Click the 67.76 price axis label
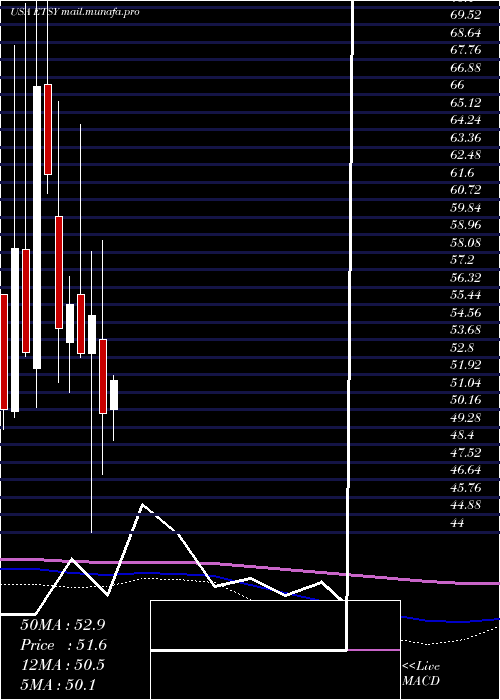 pyautogui.click(x=466, y=50)
